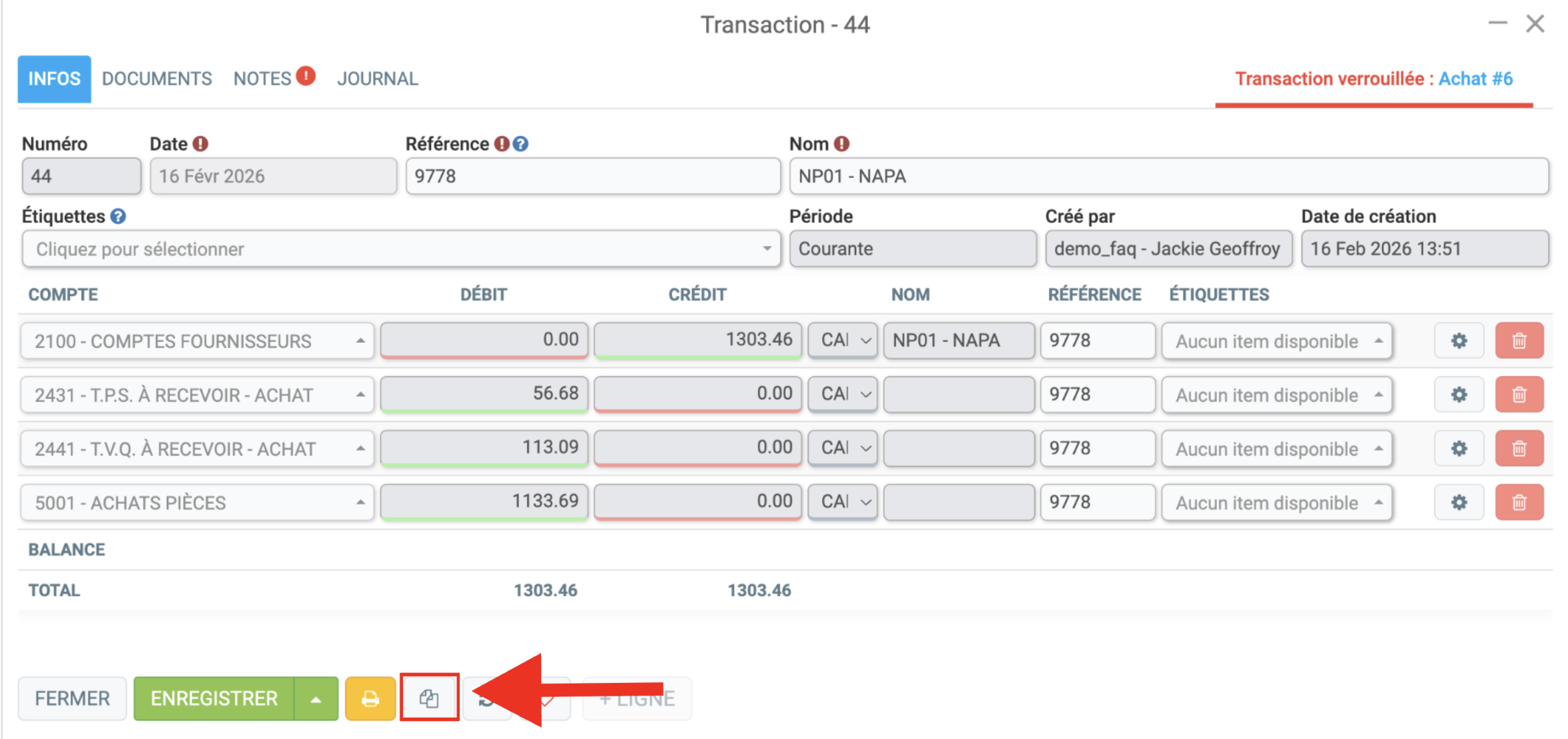The width and height of the screenshot is (1568, 739).
Task: Click the CRÉDIT column header
Action: pyautogui.click(x=697, y=295)
